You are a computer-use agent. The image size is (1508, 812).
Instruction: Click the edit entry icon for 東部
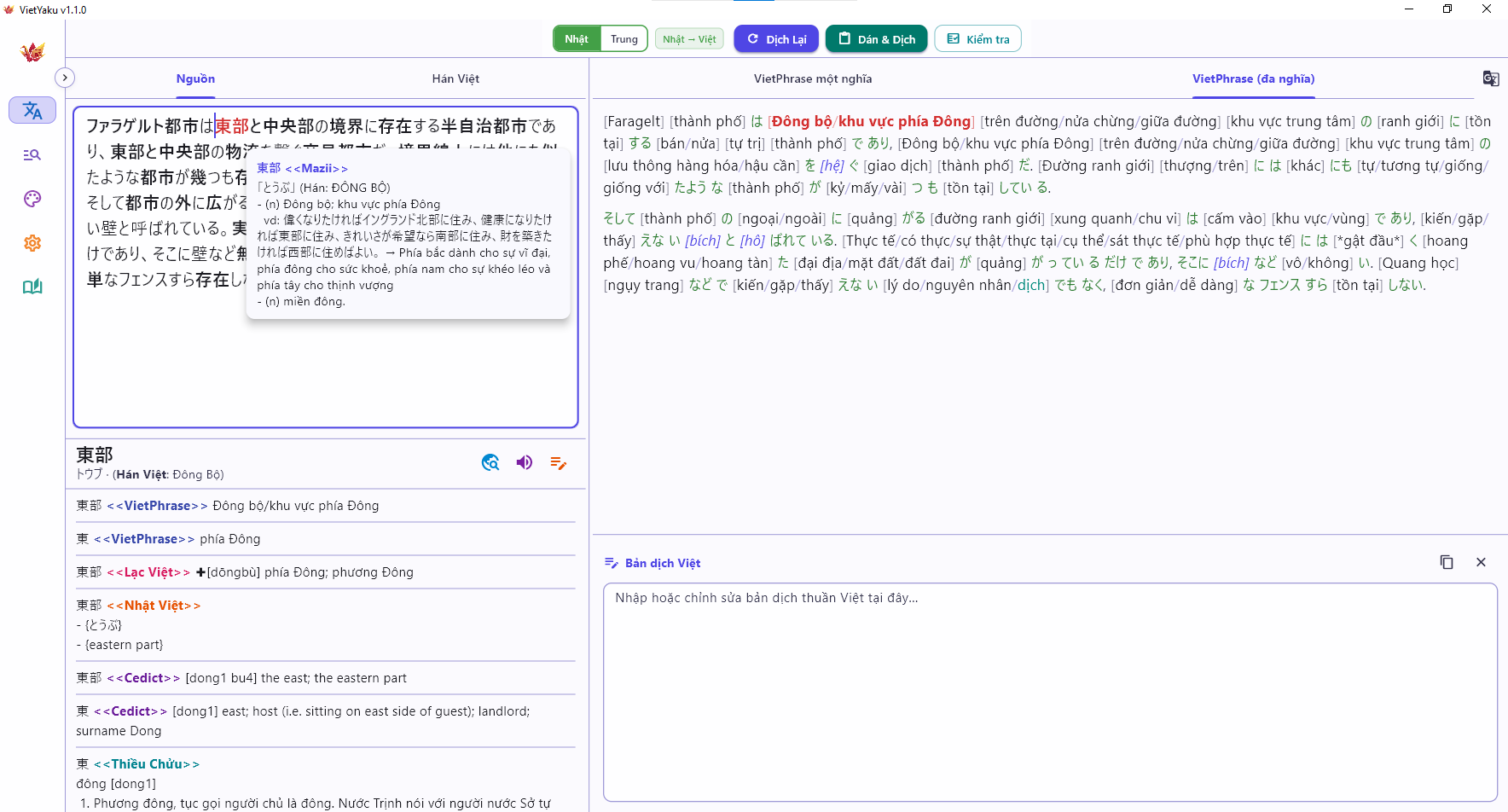pos(559,462)
